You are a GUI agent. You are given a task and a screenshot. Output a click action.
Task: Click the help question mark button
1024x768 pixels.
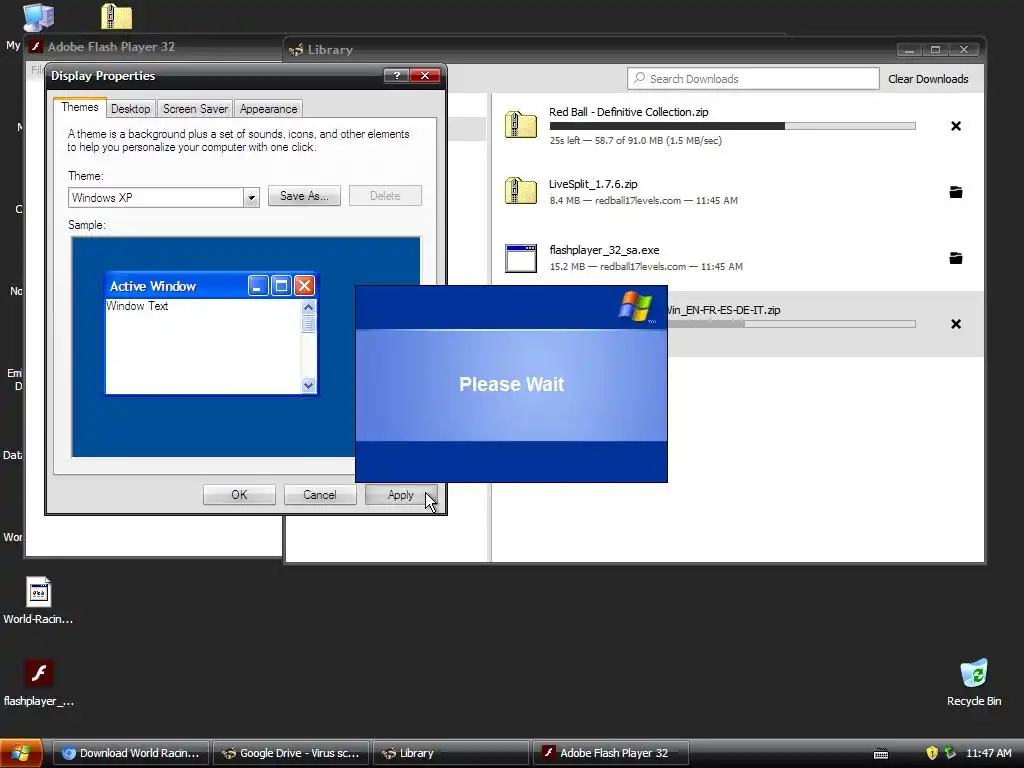pos(396,76)
